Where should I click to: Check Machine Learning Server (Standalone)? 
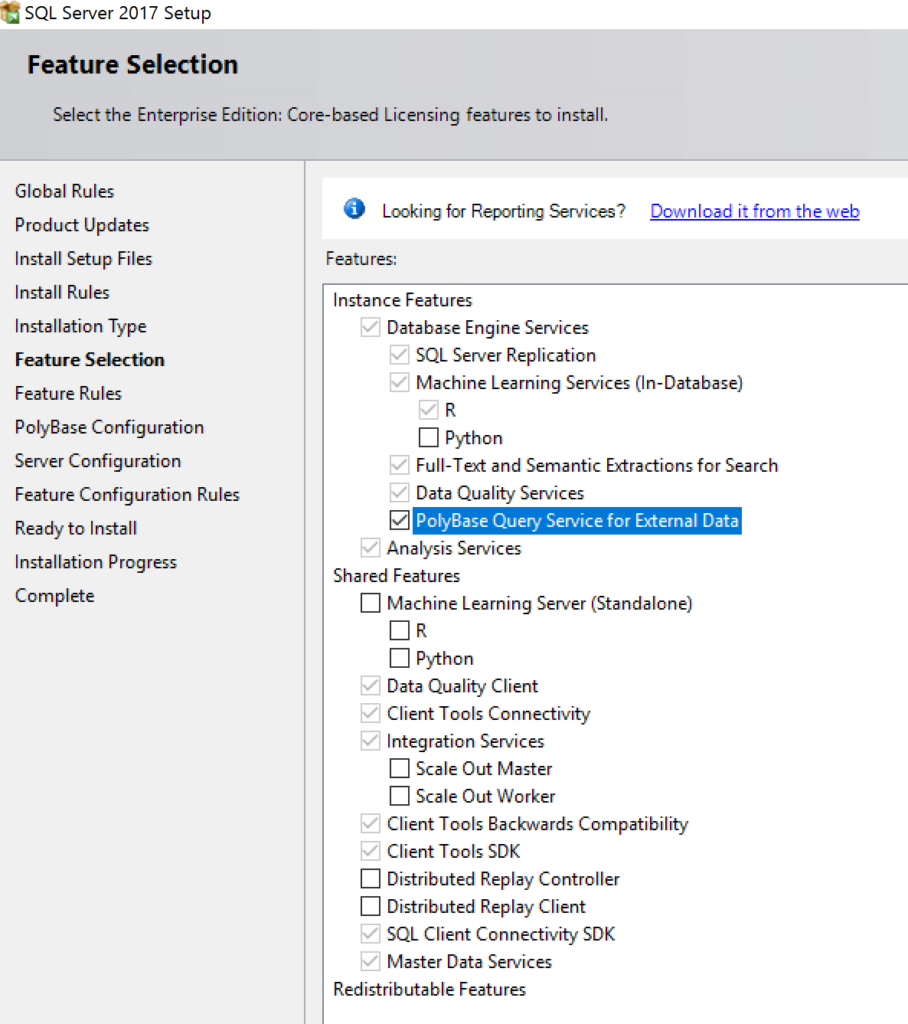click(370, 603)
